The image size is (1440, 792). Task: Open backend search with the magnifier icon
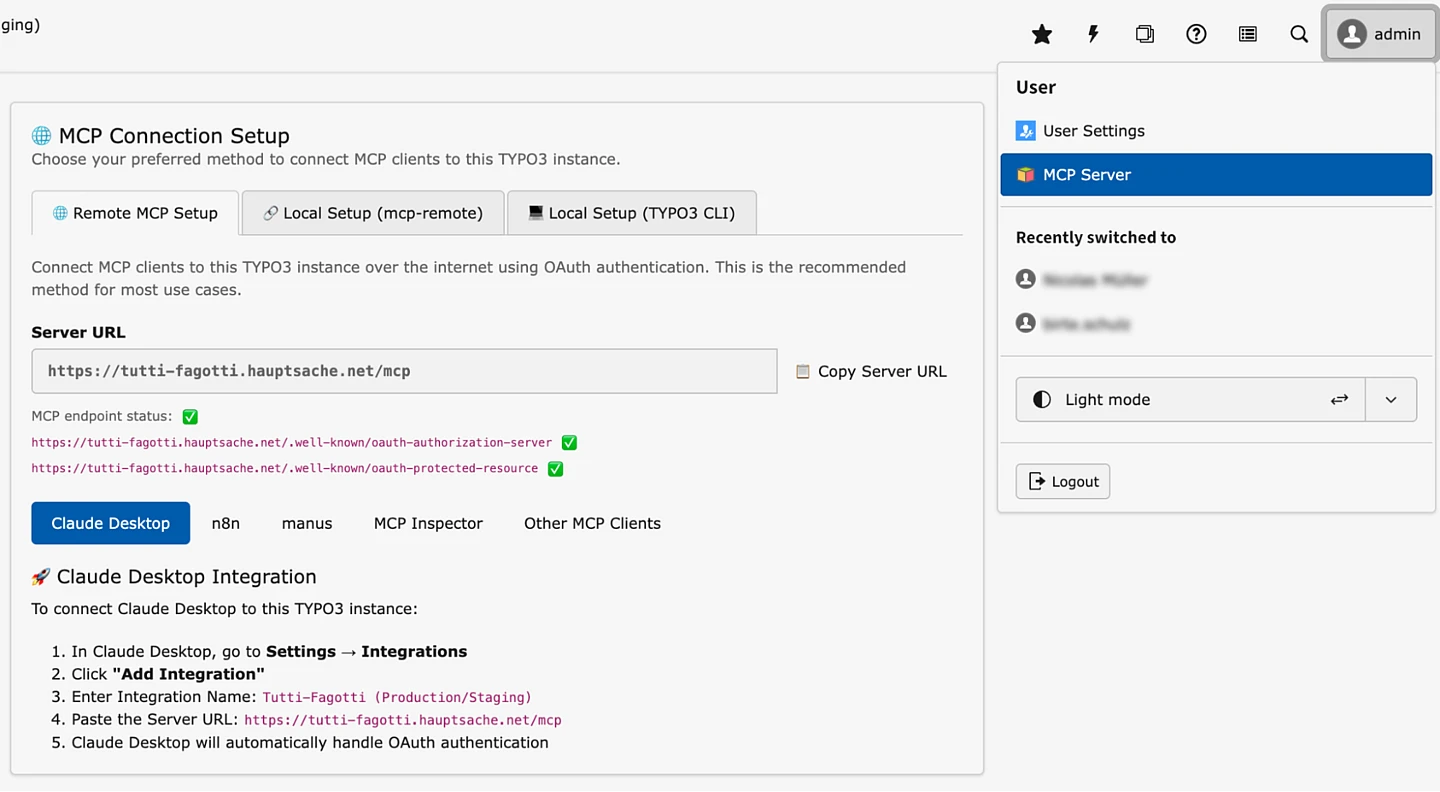[1298, 33]
